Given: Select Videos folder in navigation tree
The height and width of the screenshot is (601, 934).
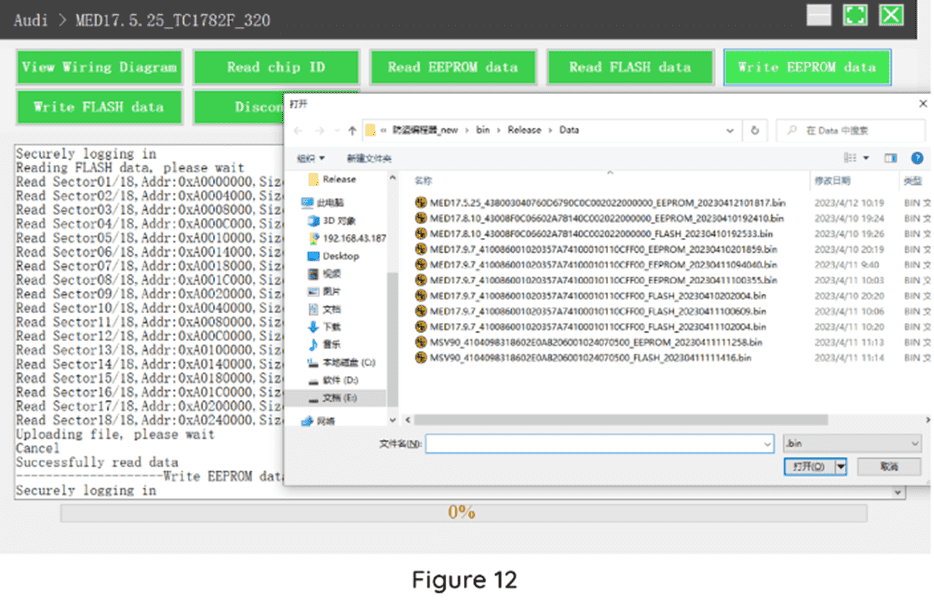Looking at the screenshot, I should [325, 273].
